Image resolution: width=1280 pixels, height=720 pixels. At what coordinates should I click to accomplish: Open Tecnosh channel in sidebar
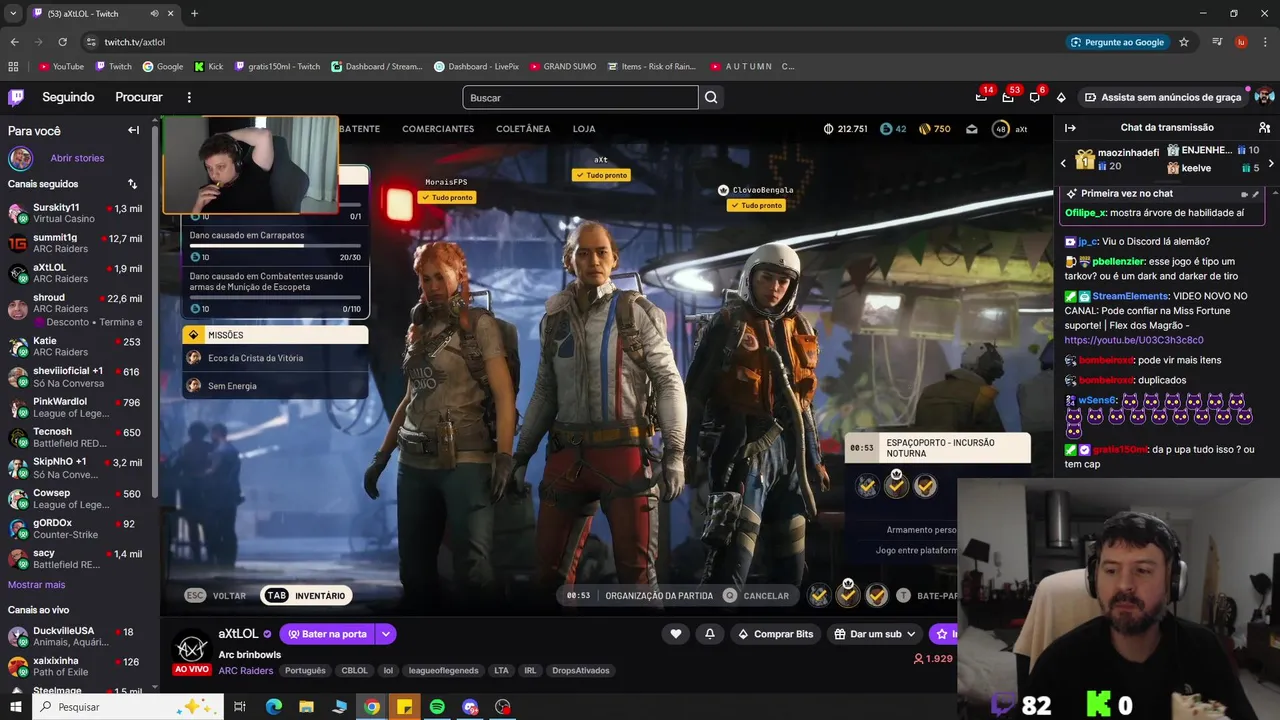[x=77, y=437]
